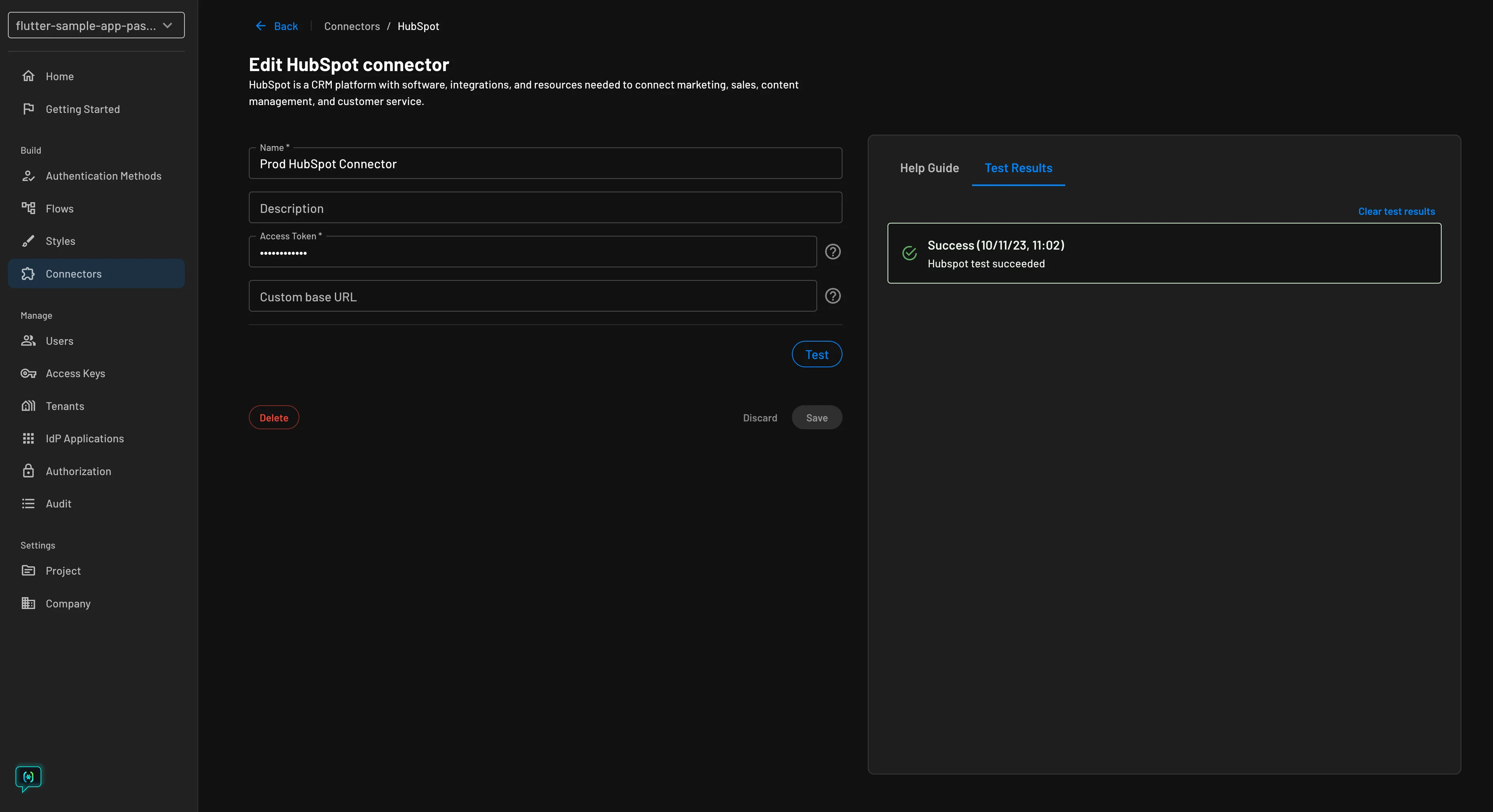Open Authorization page
This screenshot has width=1493, height=812.
pyautogui.click(x=96, y=471)
